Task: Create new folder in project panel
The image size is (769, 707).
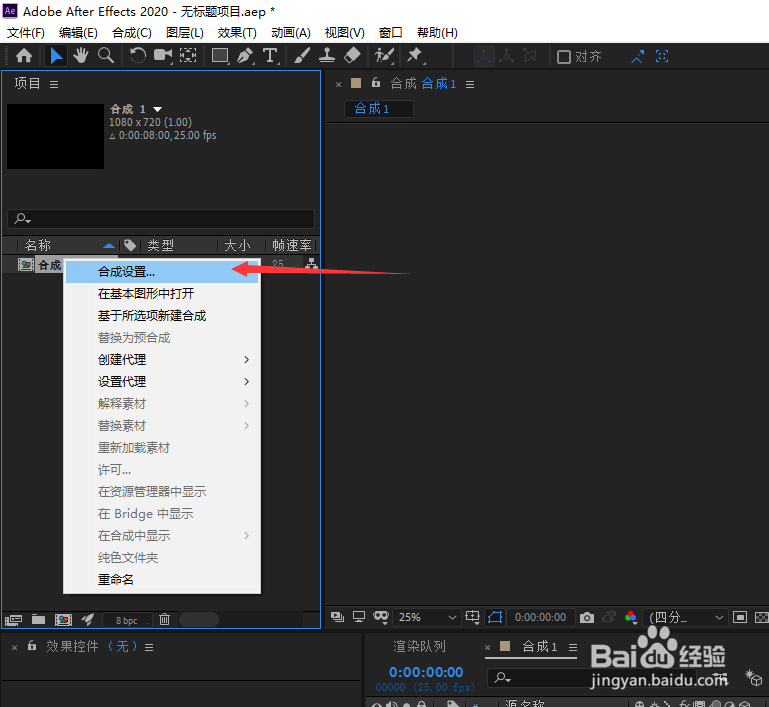Action: (x=38, y=620)
